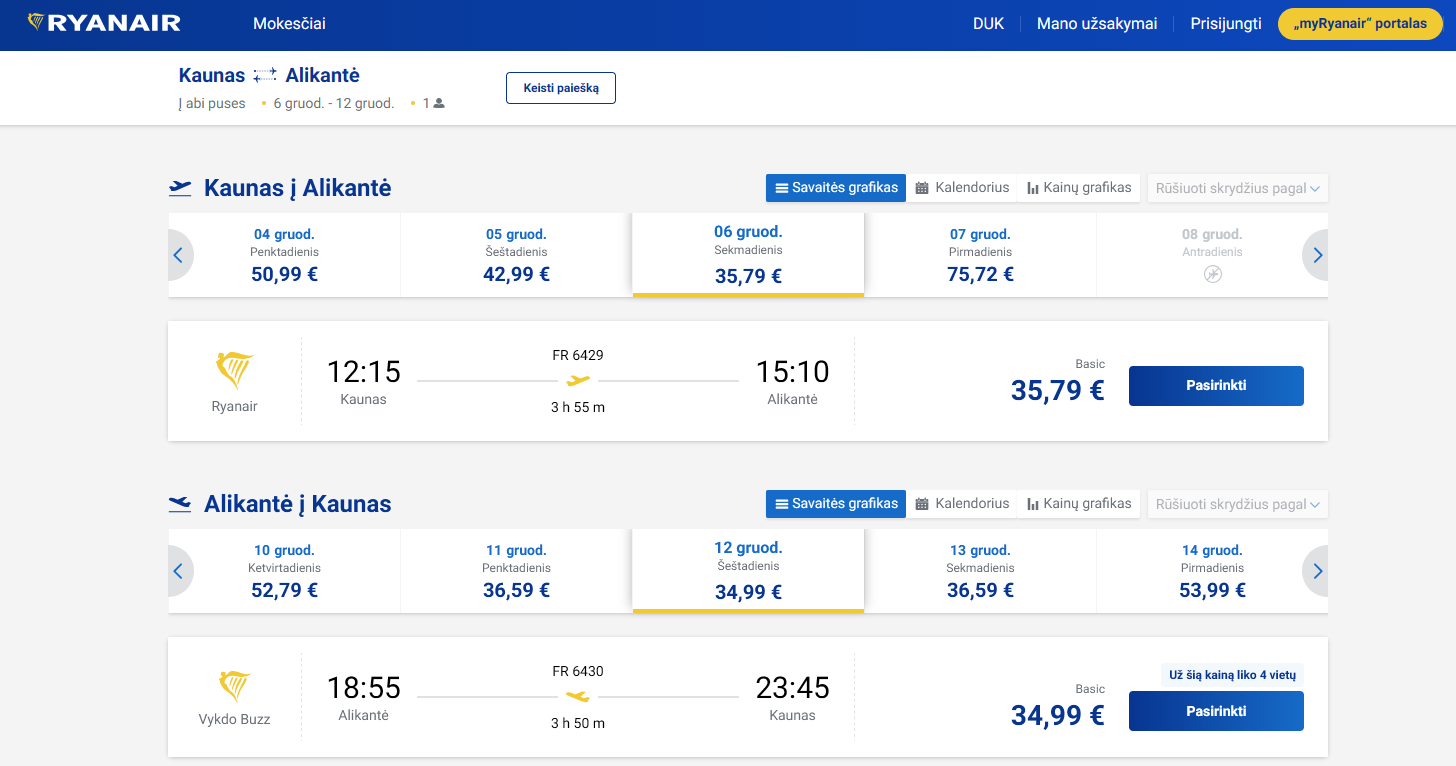
Task: Select 13 gruod. Sekmadienis 36,59 €
Action: tap(980, 571)
